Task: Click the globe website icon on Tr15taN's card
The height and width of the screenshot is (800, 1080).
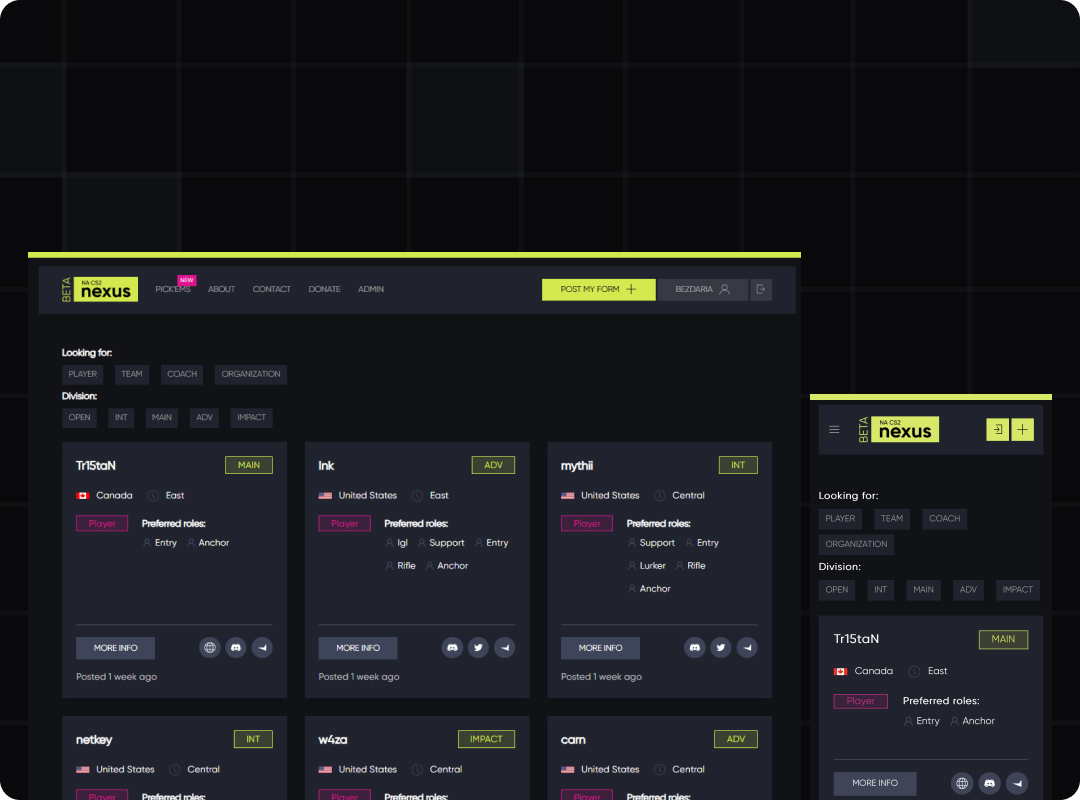Action: click(x=209, y=648)
